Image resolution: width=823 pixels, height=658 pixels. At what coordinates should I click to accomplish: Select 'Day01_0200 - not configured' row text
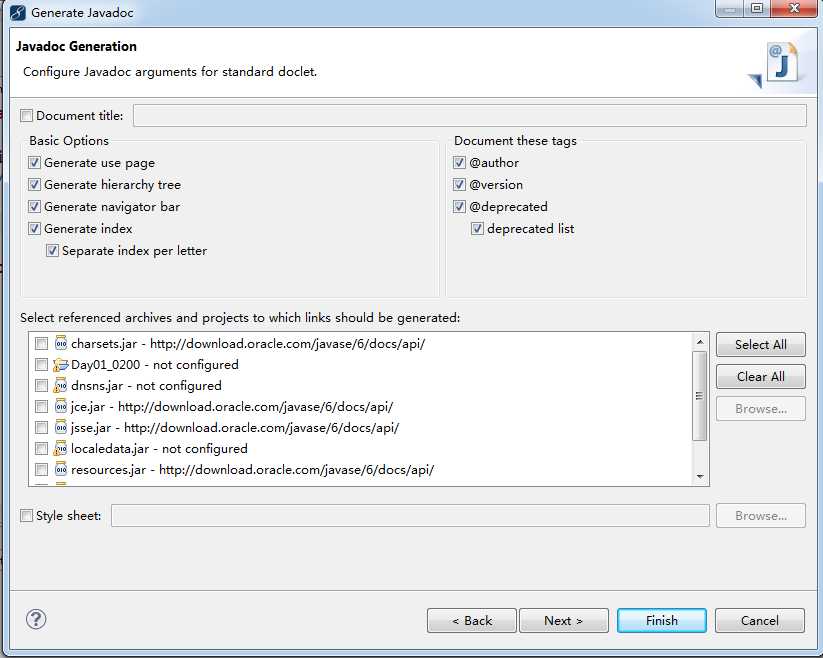click(155, 365)
